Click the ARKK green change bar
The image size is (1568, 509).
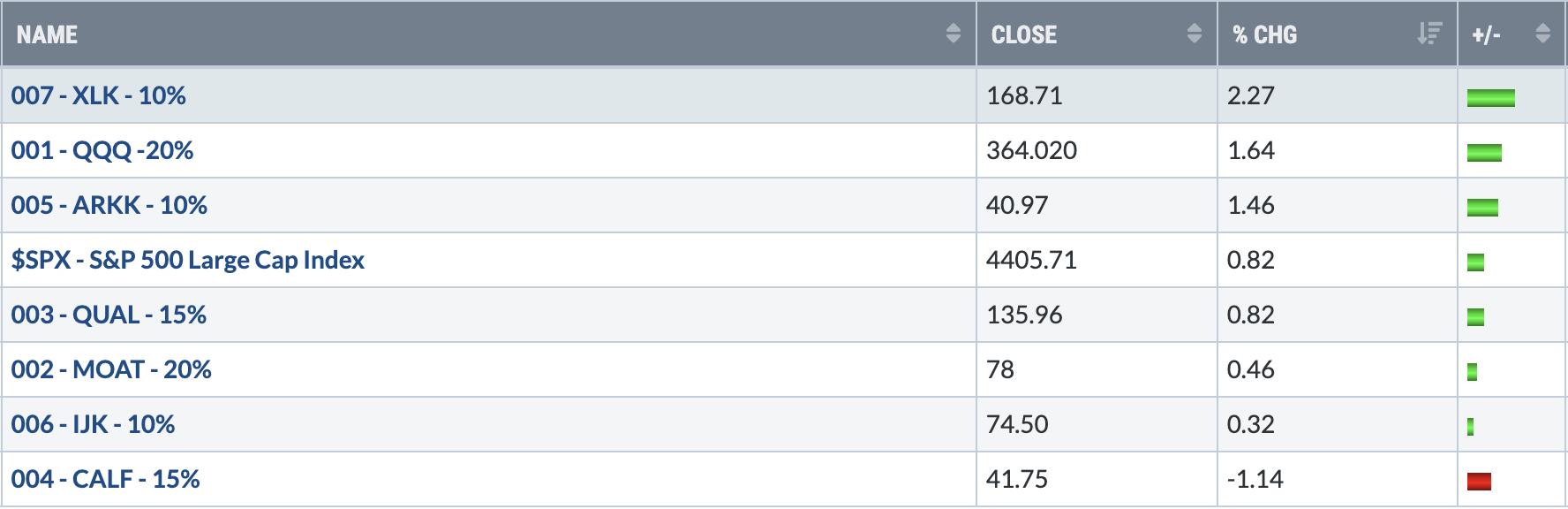(1482, 207)
